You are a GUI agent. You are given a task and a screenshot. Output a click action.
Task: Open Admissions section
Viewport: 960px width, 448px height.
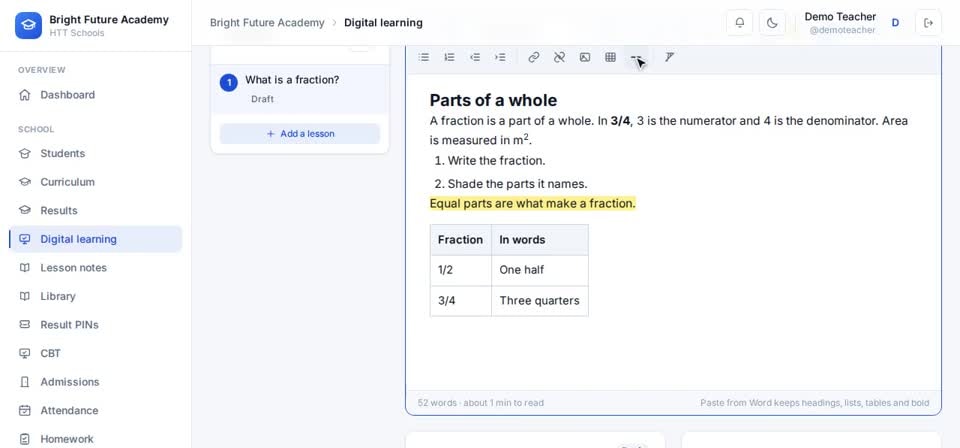96,382
